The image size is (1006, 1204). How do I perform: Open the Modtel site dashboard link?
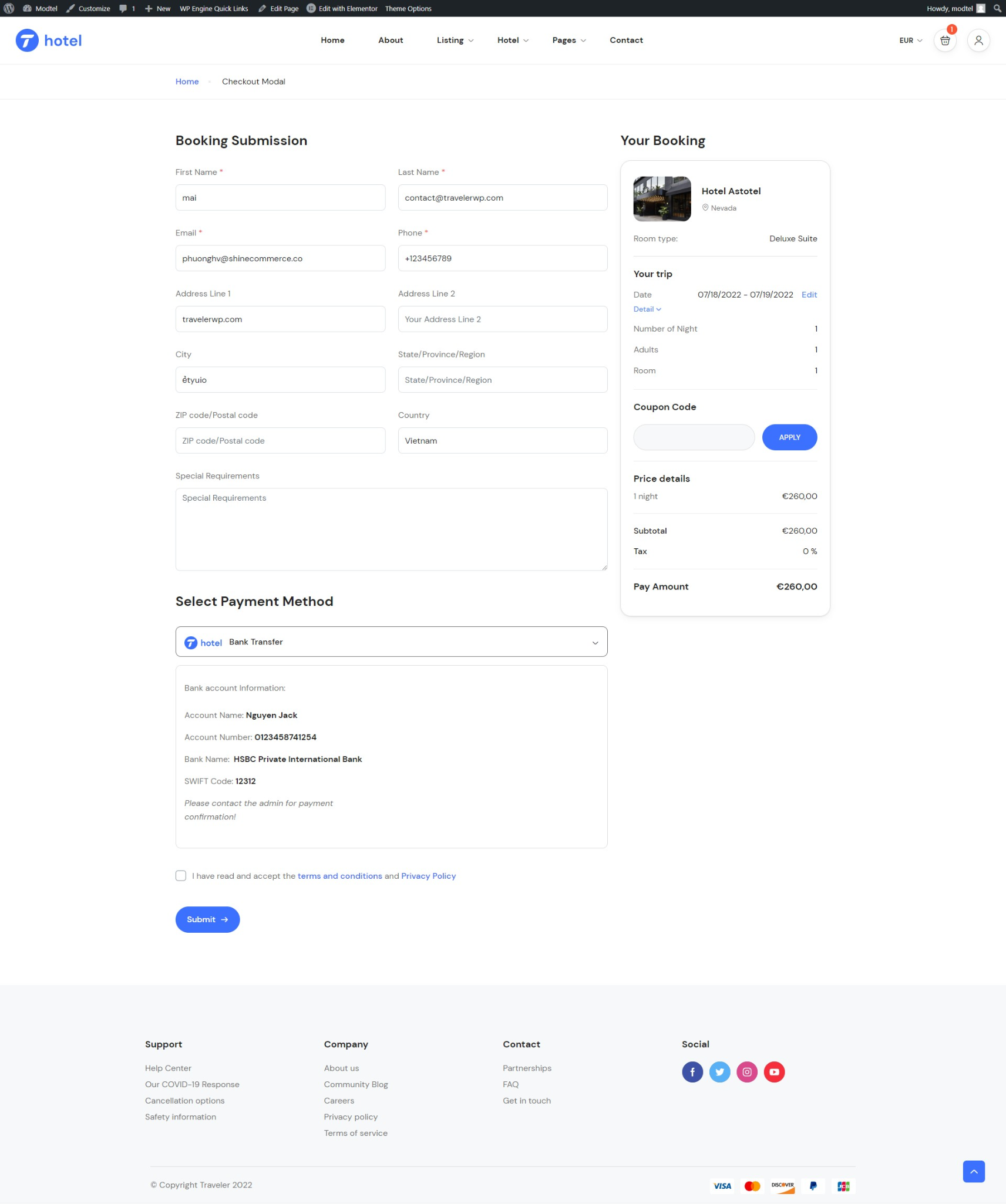(x=40, y=8)
